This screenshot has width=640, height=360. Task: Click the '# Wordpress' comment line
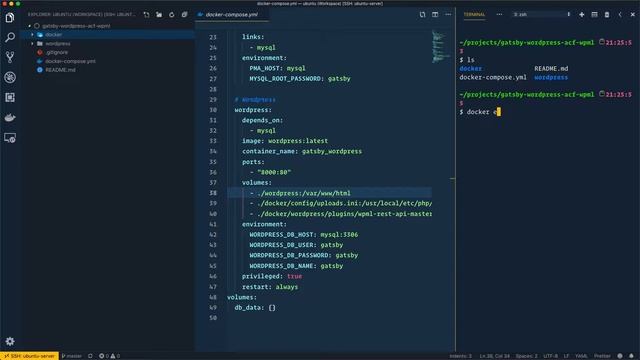[255, 100]
